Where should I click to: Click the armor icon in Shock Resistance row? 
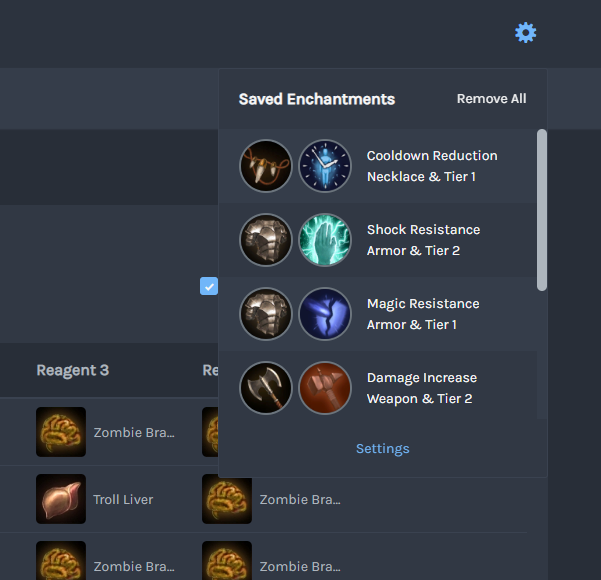[x=266, y=240]
